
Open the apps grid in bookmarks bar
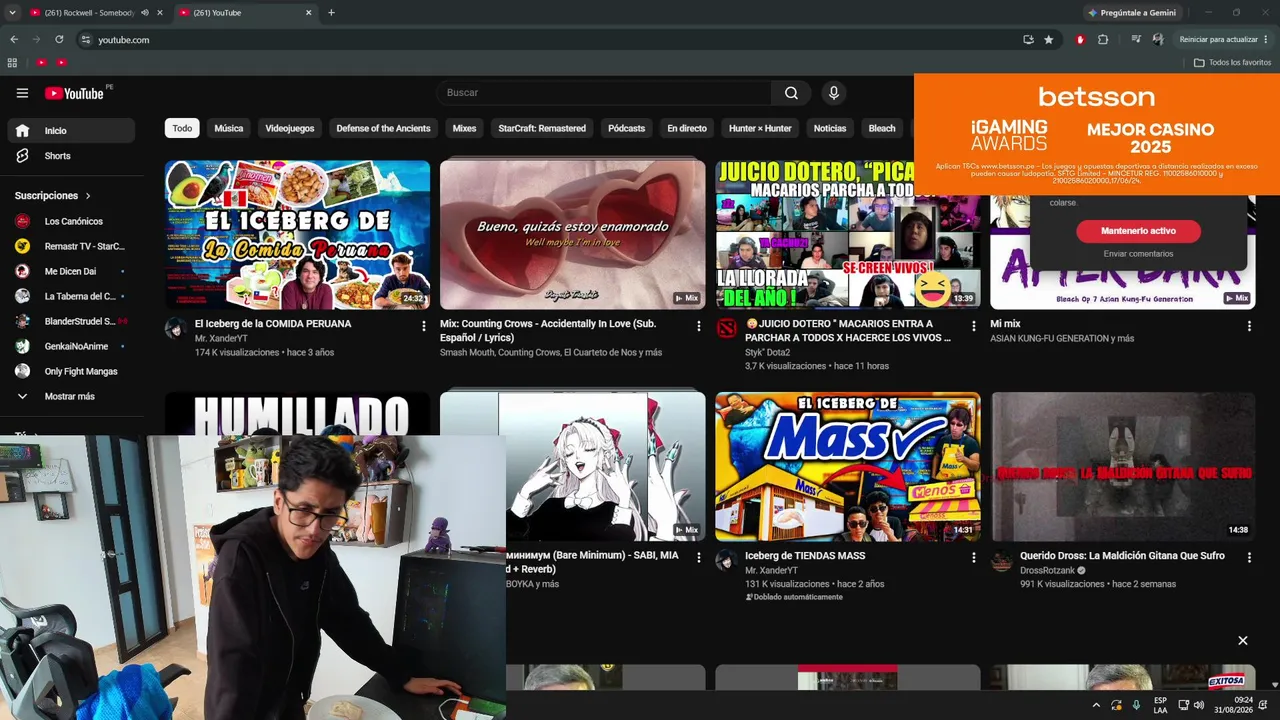click(x=12, y=62)
